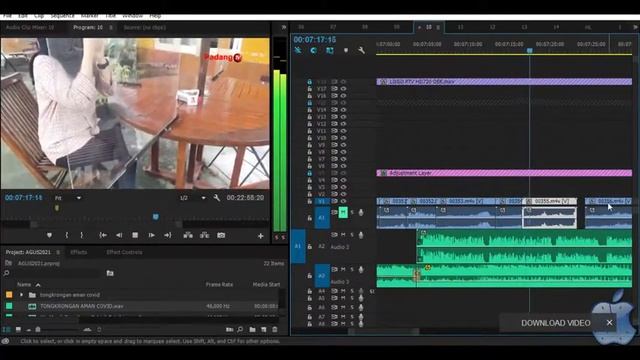Toggle the eye on track V12
The width and height of the screenshot is (640, 360).
(x=343, y=124)
